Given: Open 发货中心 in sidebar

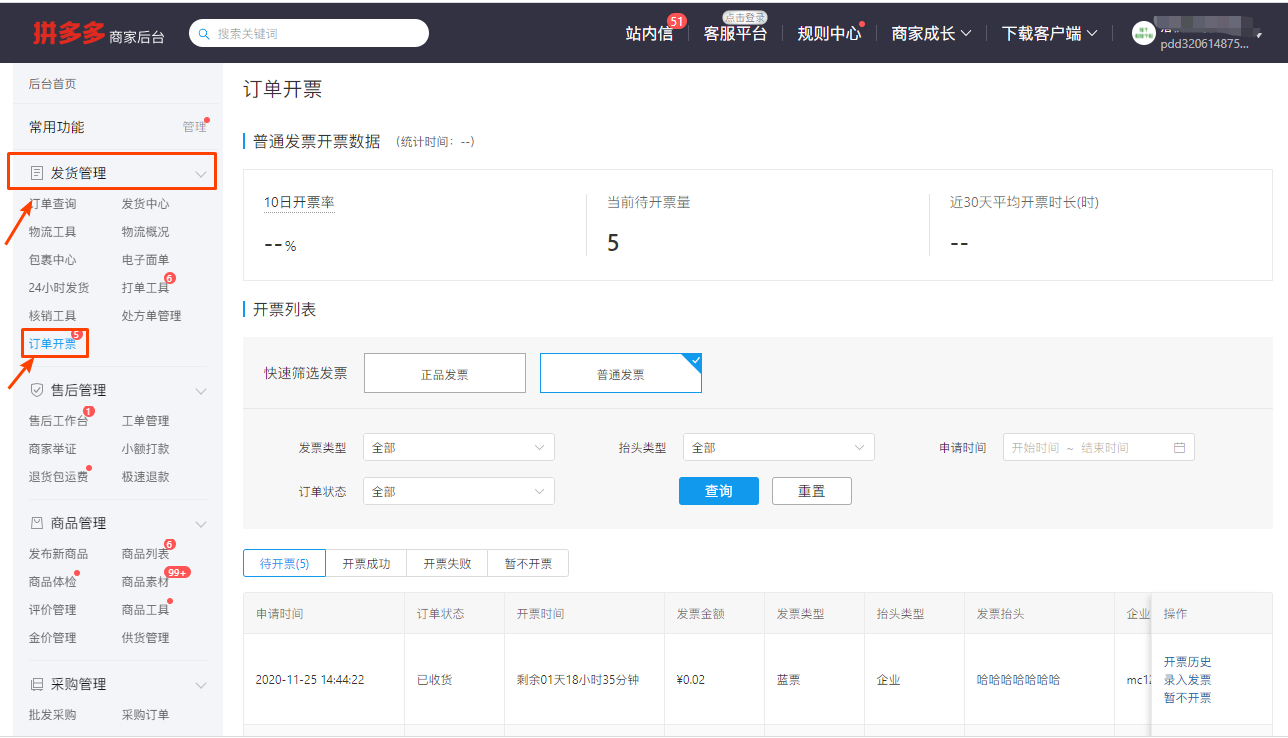Looking at the screenshot, I should point(146,204).
